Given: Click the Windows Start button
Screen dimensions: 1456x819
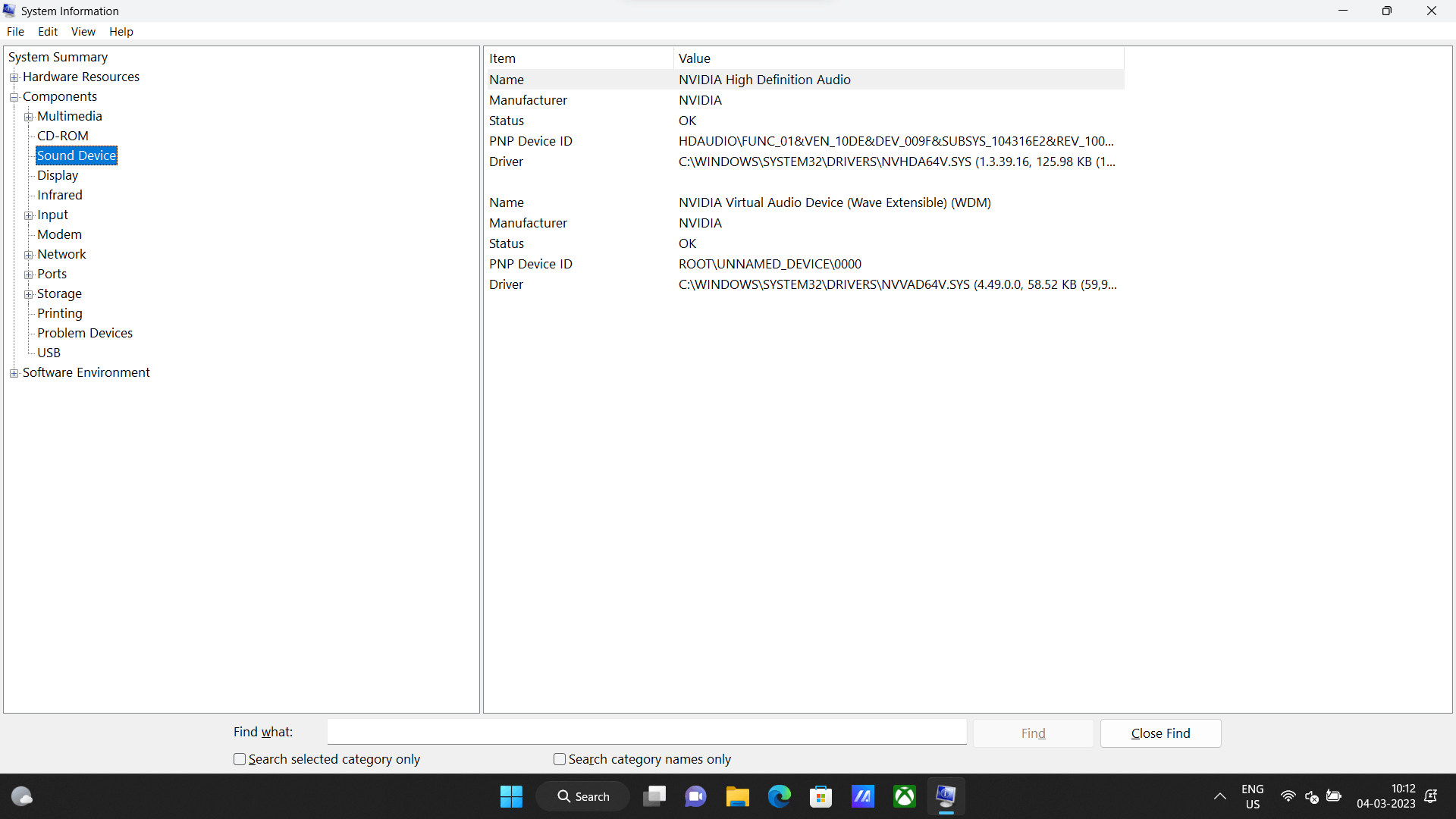Looking at the screenshot, I should 511,796.
